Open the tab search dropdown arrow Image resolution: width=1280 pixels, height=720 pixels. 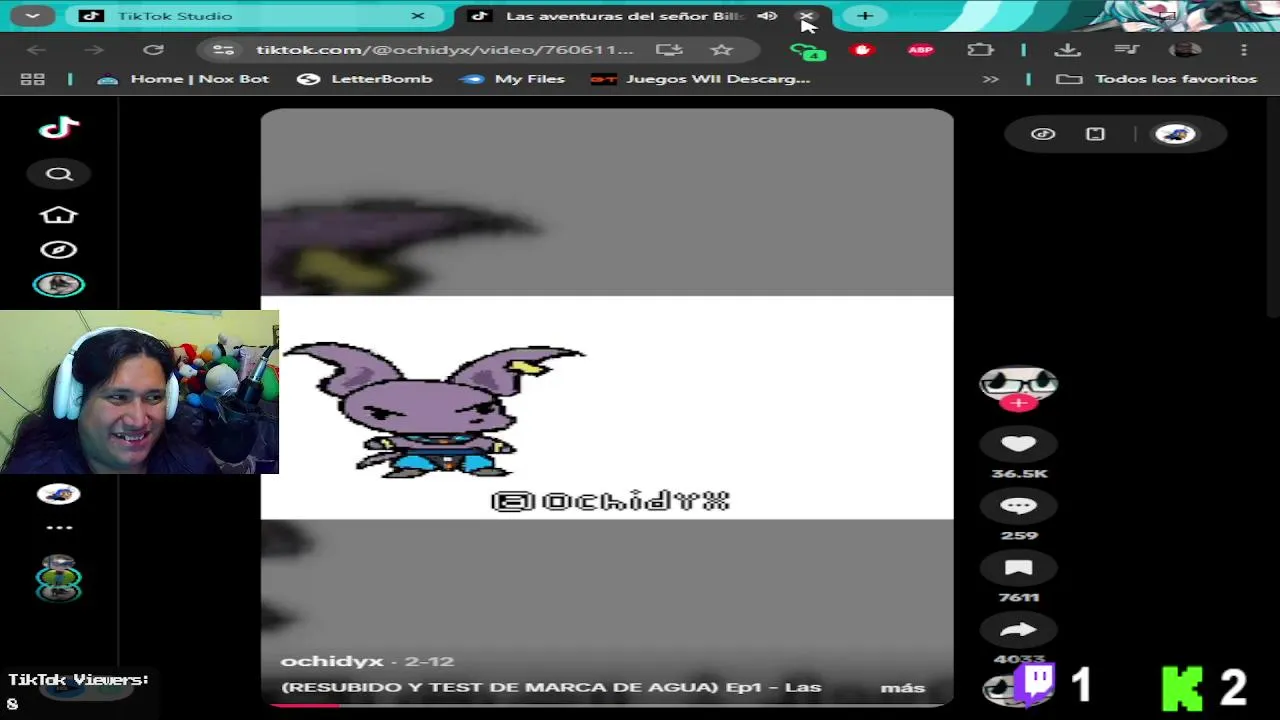coord(33,16)
